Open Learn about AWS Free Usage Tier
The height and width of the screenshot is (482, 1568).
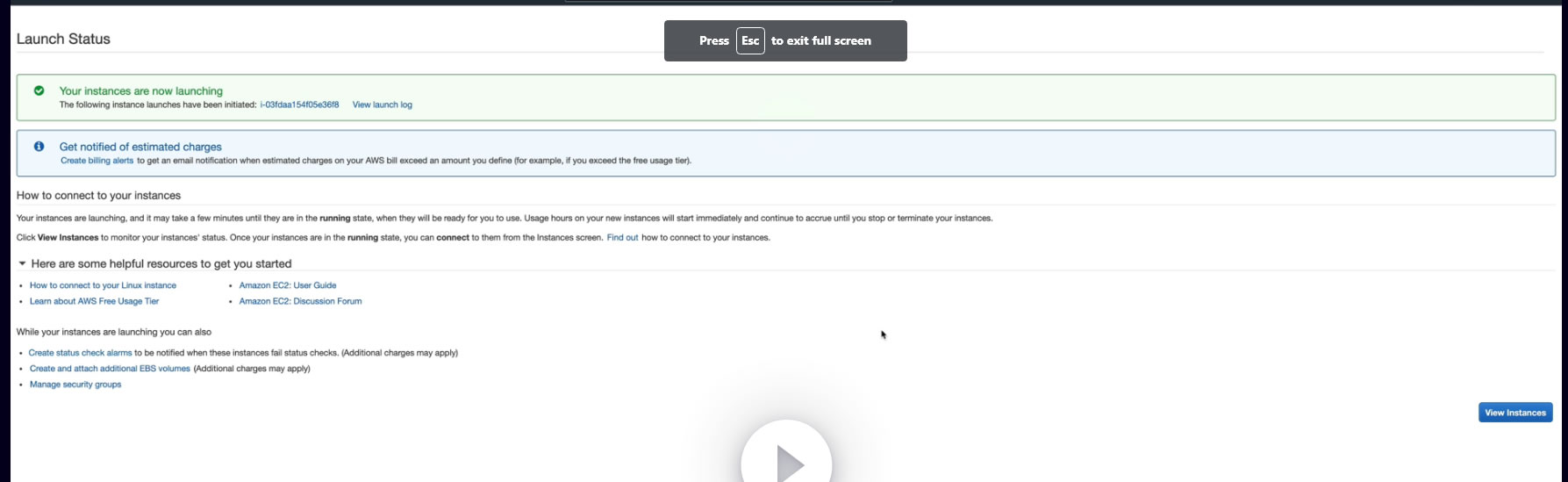pos(94,301)
